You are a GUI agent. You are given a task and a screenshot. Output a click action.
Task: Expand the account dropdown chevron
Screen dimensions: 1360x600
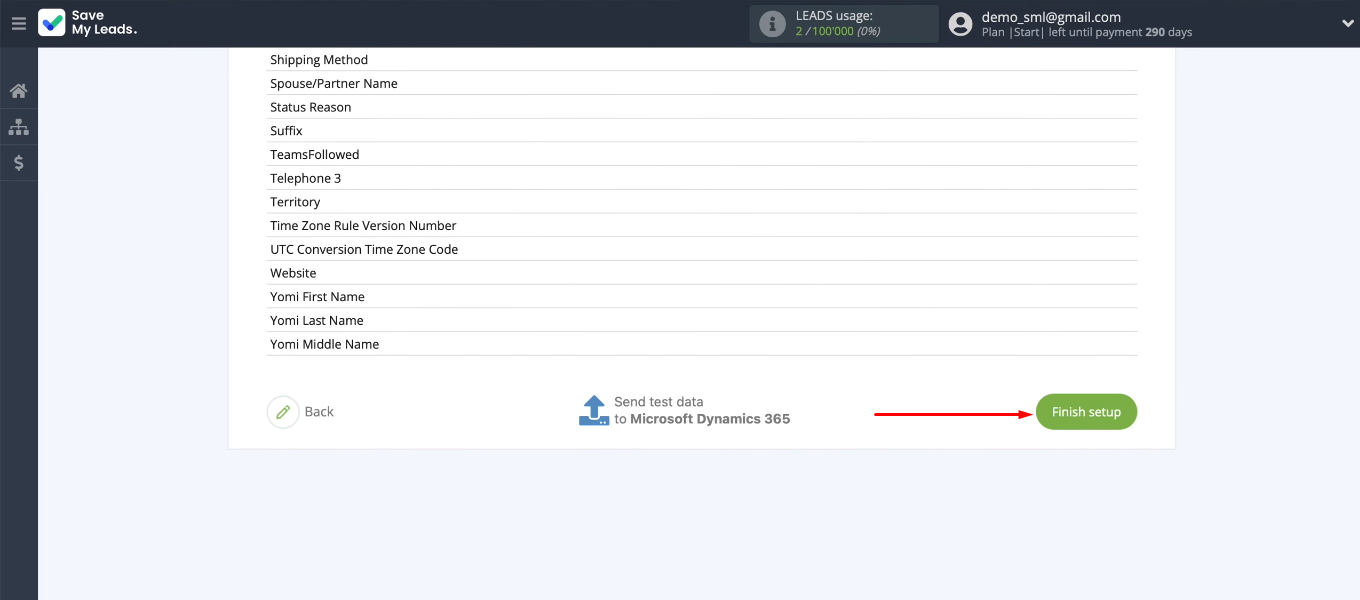pos(1347,23)
